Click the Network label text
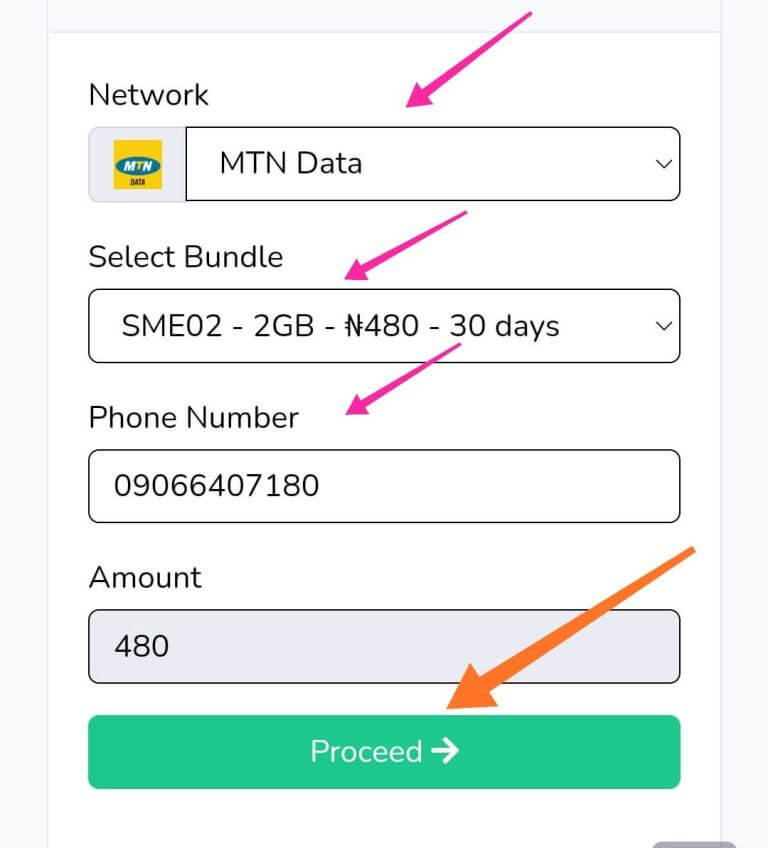Image resolution: width=768 pixels, height=848 pixels. (x=149, y=94)
